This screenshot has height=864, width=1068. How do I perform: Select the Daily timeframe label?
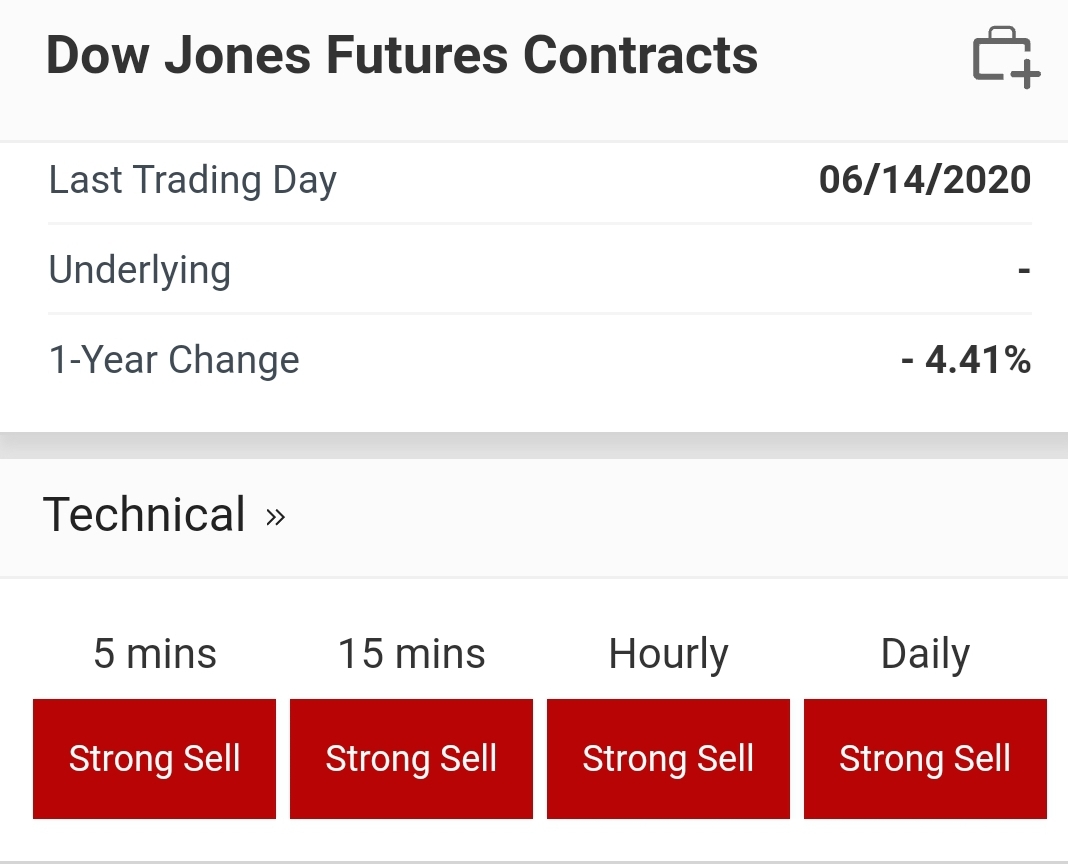(x=925, y=655)
